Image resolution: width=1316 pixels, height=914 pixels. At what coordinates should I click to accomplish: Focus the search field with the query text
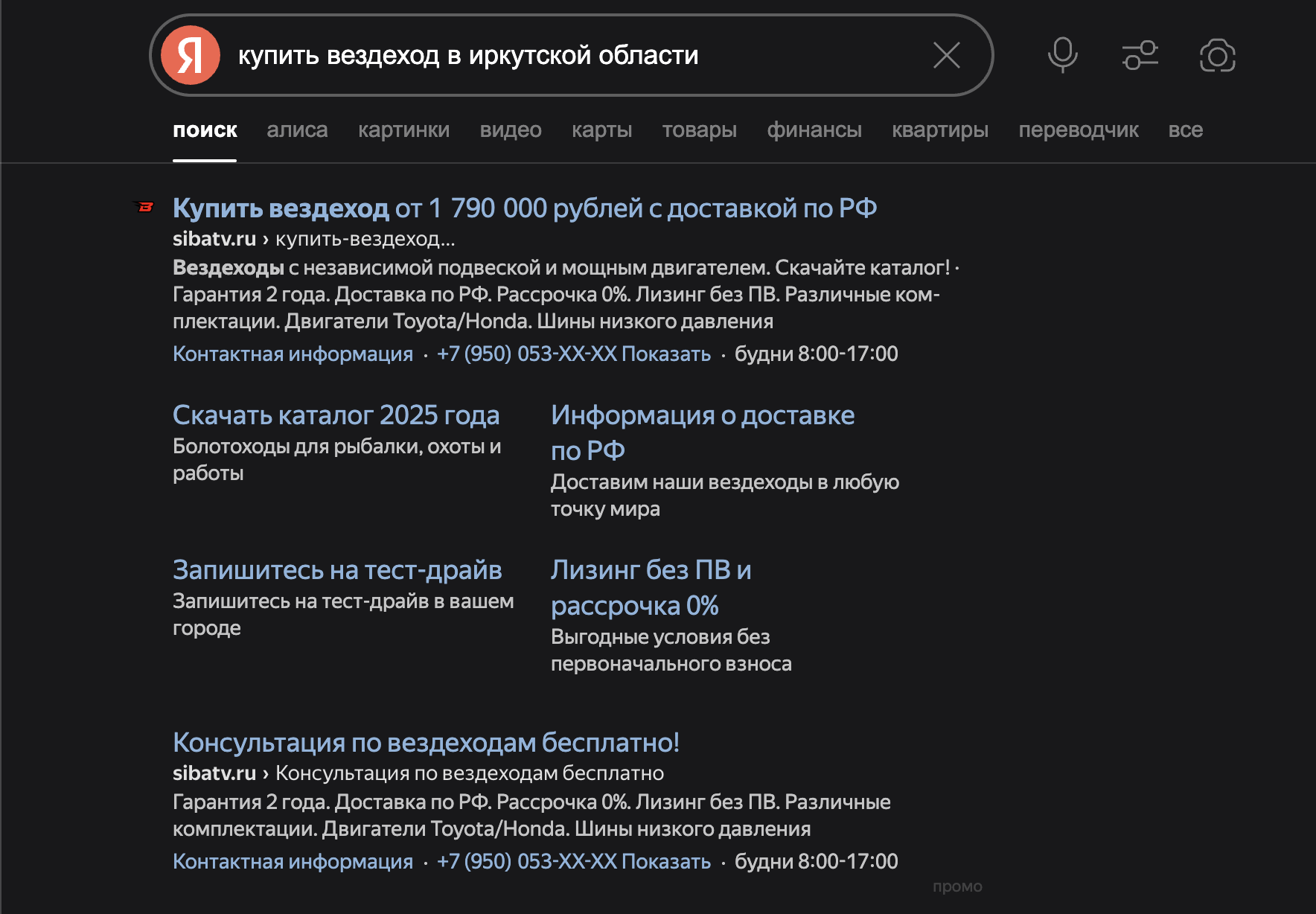pyautogui.click(x=573, y=55)
